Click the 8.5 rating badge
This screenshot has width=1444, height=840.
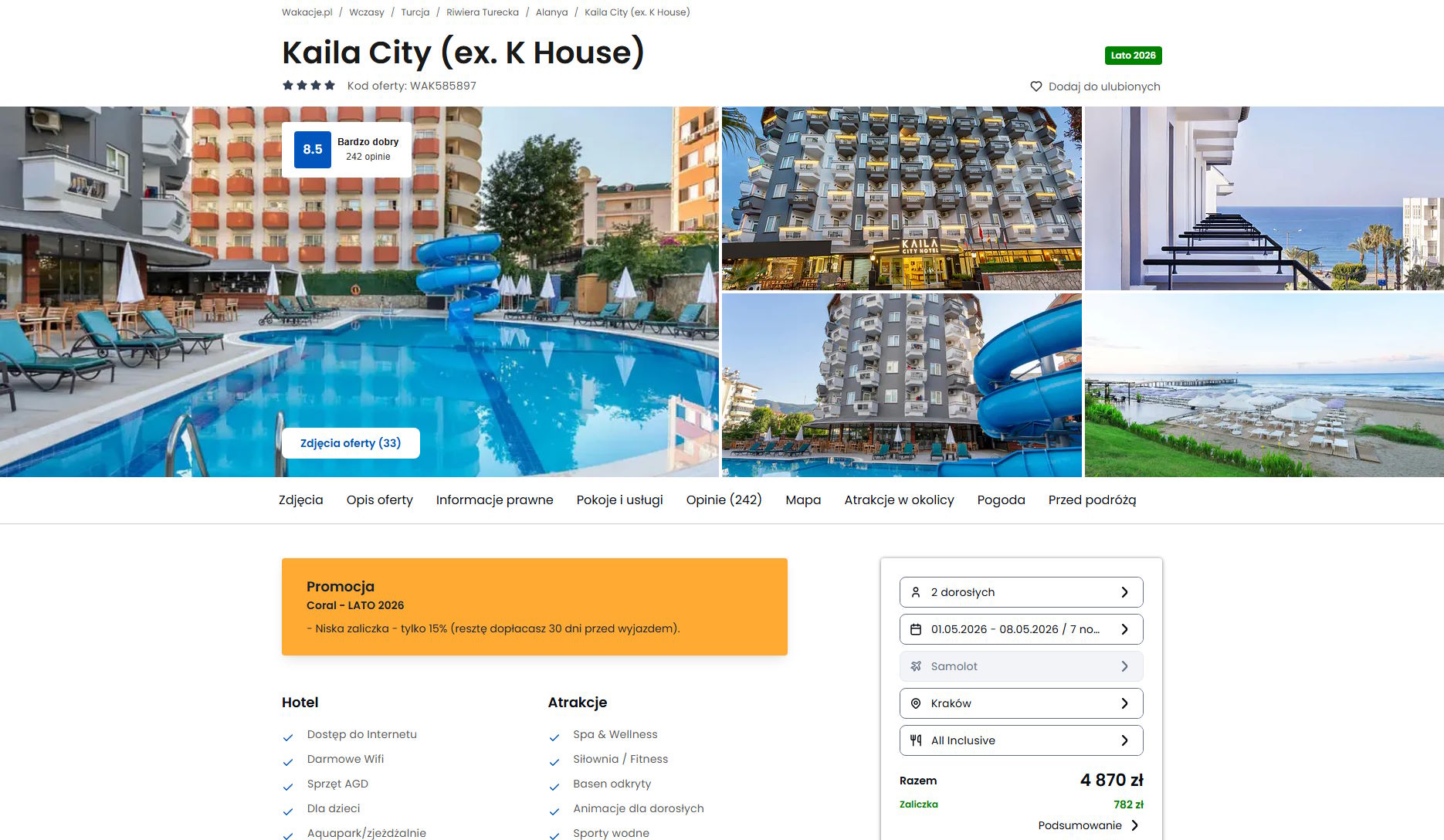point(313,150)
